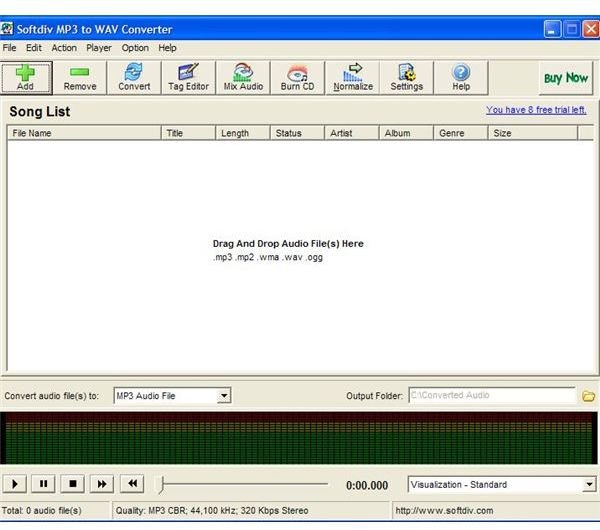Sort by the Album column header
Screen dimensions: 600x530
click(406, 133)
